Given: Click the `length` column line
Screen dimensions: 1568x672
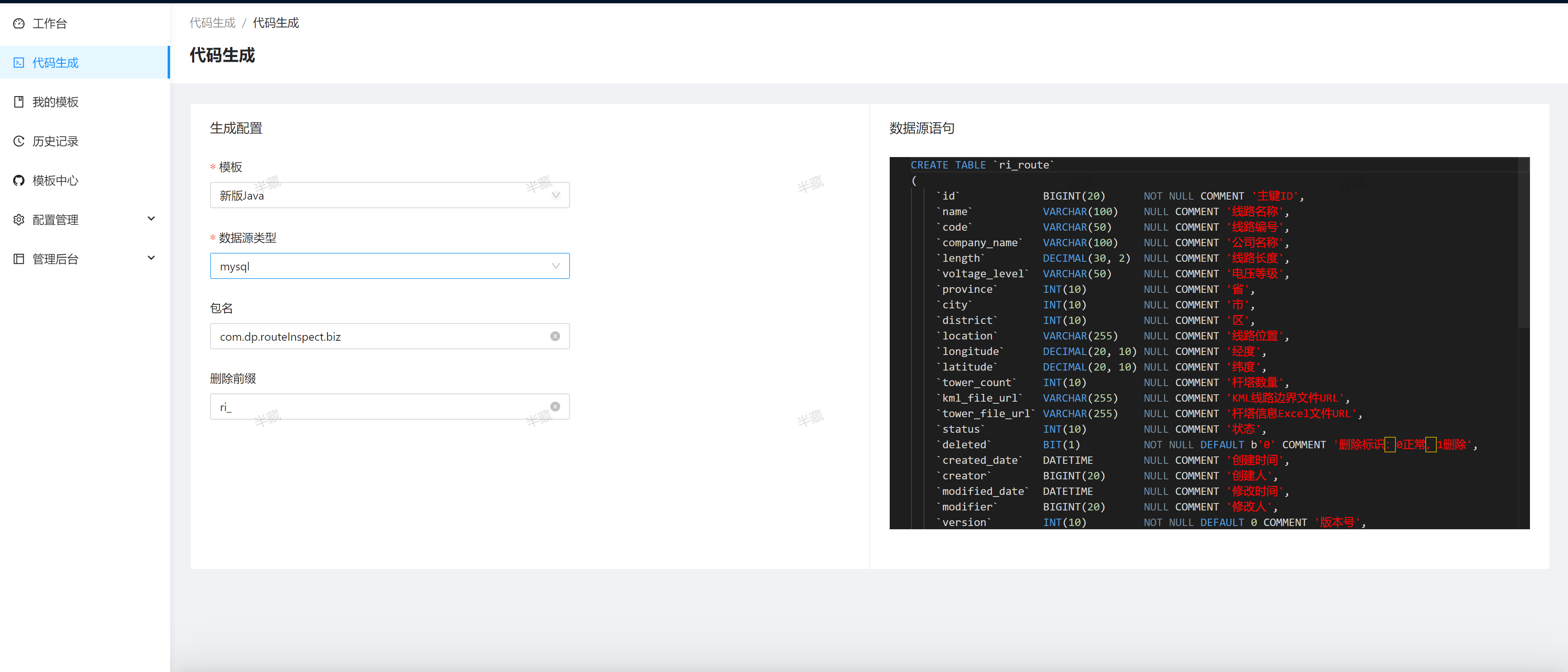Looking at the screenshot, I should pyautogui.click(x=1113, y=258).
